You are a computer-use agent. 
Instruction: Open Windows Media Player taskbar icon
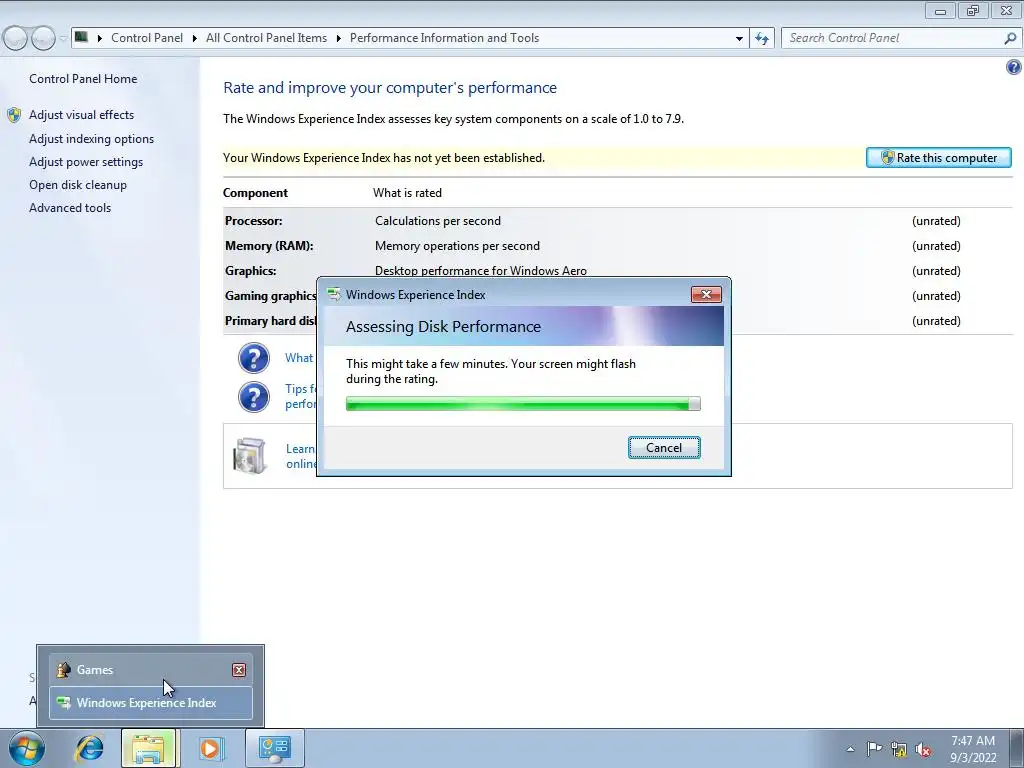(x=210, y=748)
